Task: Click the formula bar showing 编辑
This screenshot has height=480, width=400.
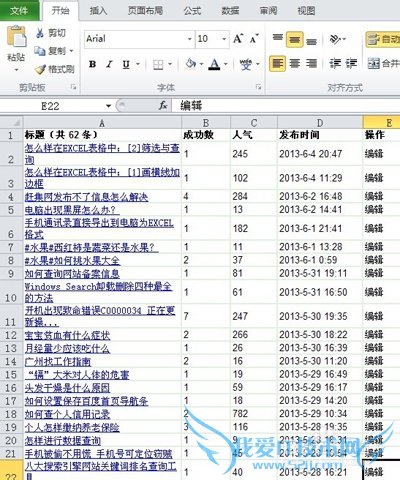Action: click(x=286, y=106)
